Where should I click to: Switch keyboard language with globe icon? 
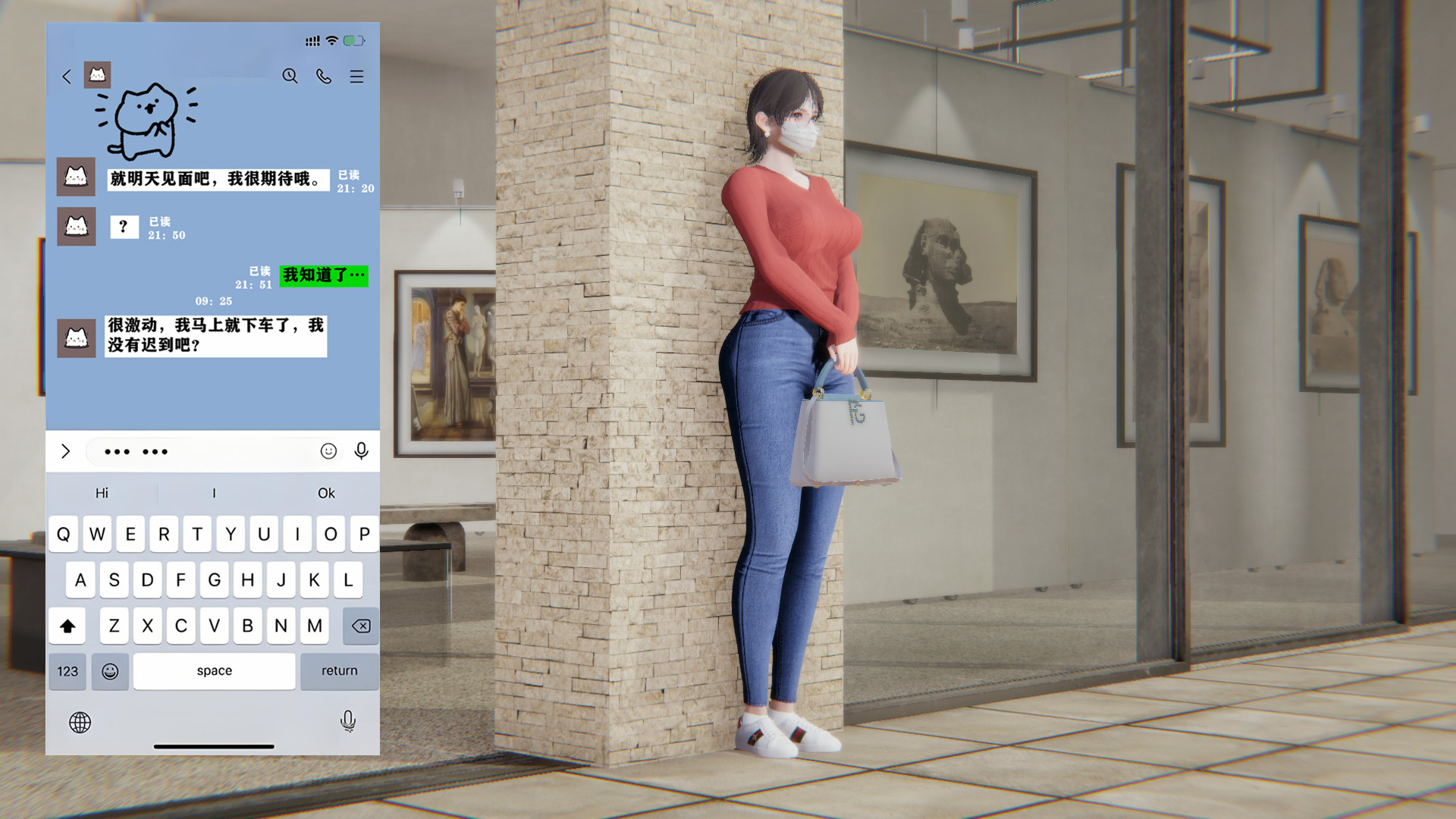tap(80, 722)
